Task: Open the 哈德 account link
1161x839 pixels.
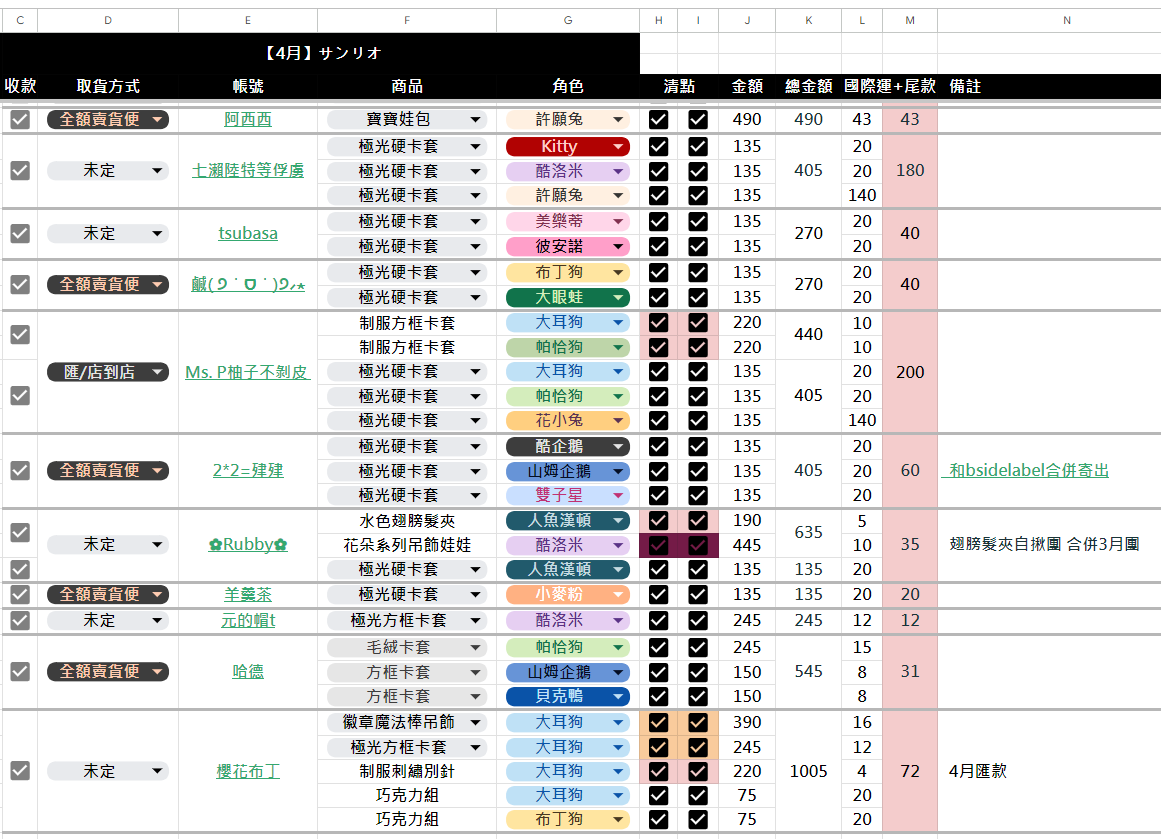Action: (248, 671)
